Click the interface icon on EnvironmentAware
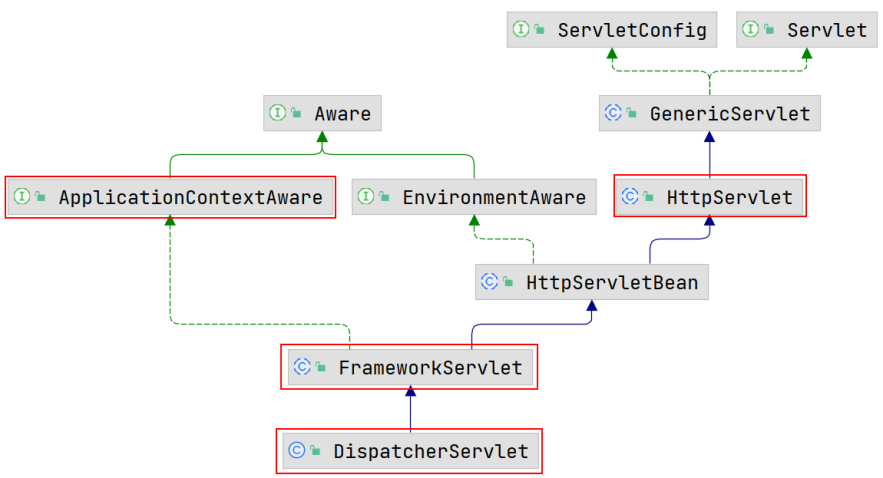The width and height of the screenshot is (883, 478). click(366, 197)
